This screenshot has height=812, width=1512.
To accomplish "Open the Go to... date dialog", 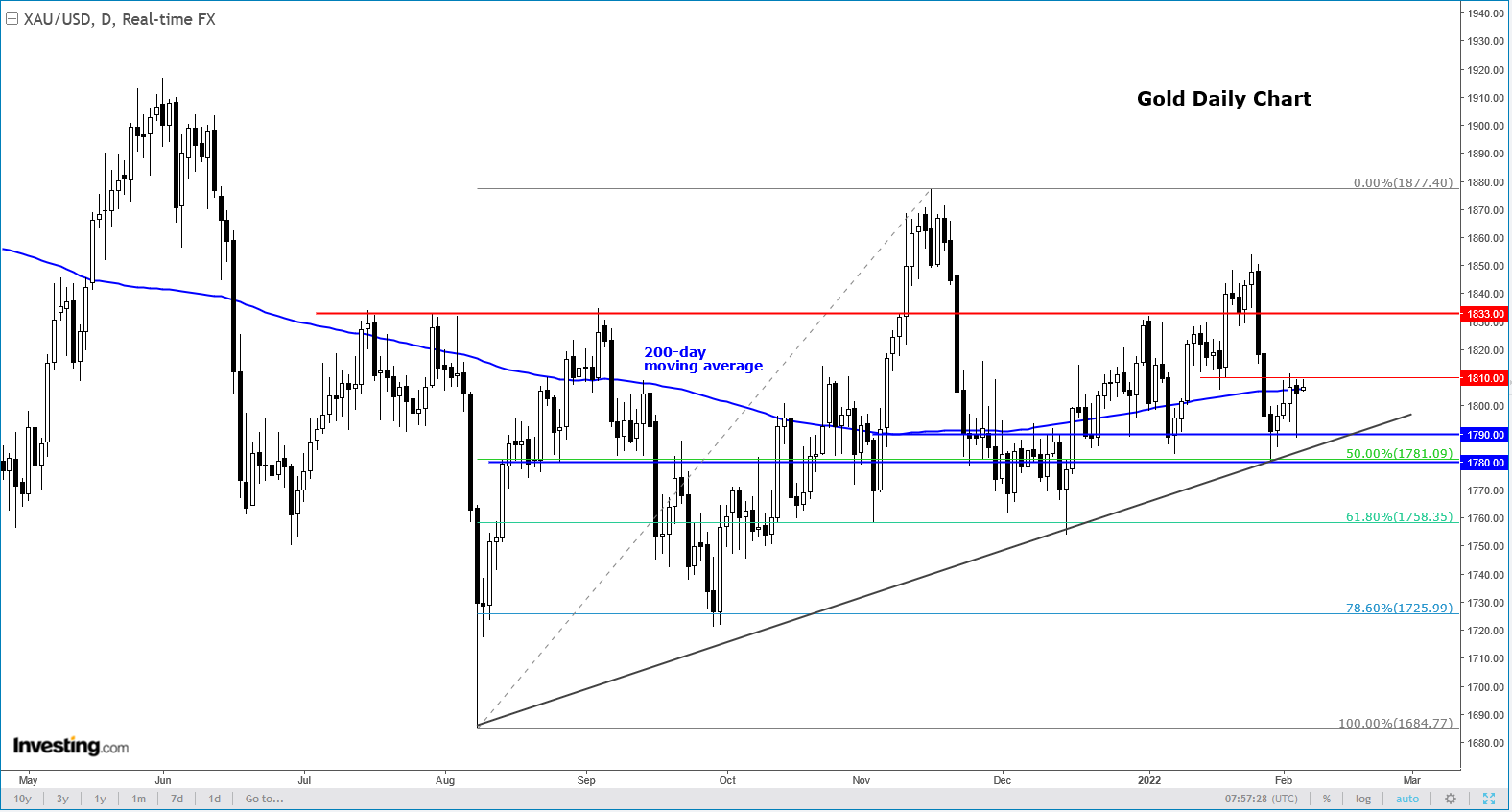I will tap(264, 799).
